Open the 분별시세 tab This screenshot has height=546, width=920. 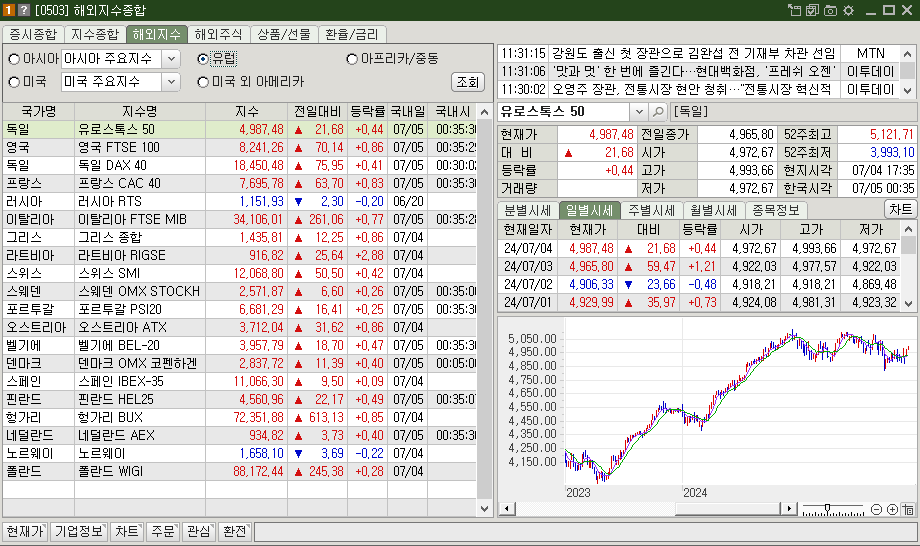[x=527, y=210]
